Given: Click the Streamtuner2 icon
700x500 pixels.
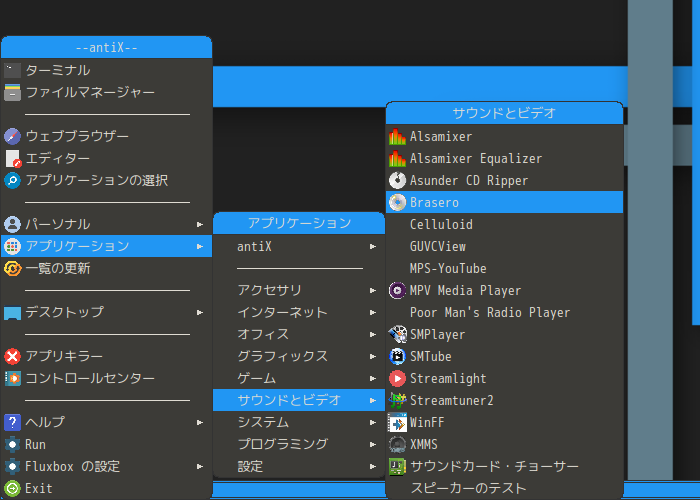Looking at the screenshot, I should pos(397,400).
